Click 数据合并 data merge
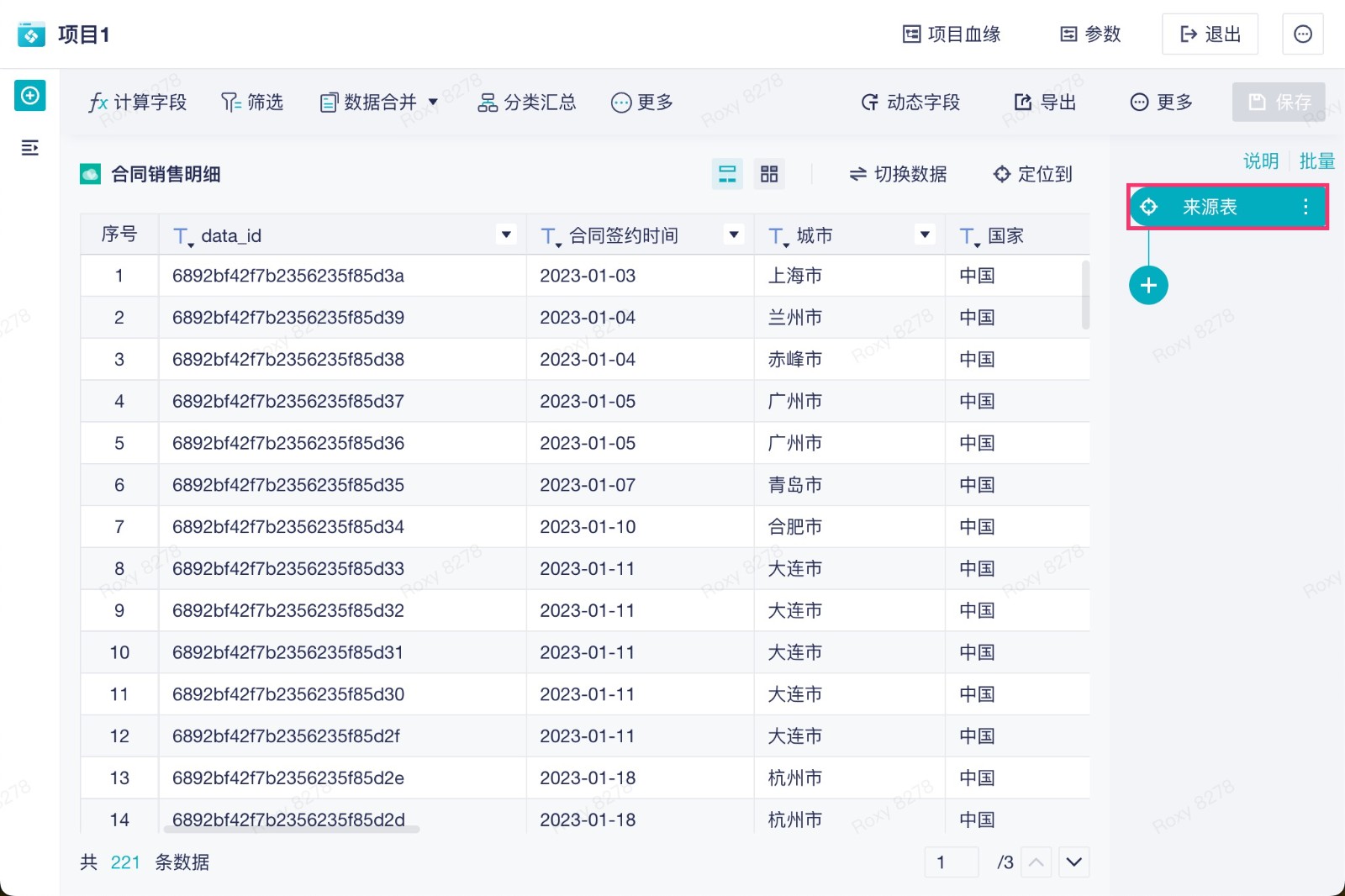1345x896 pixels. coord(368,103)
